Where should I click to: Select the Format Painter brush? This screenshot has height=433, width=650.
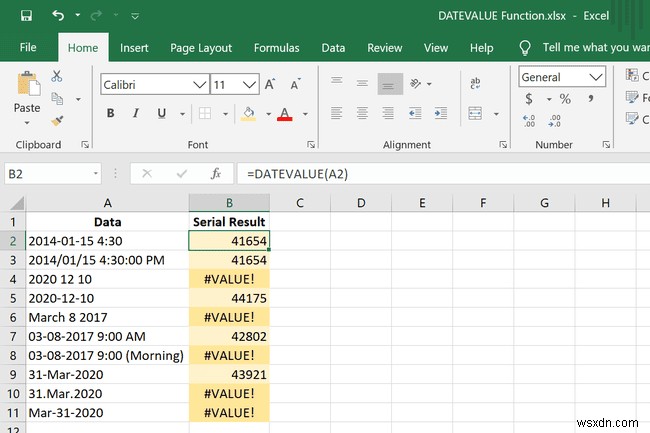[x=56, y=120]
